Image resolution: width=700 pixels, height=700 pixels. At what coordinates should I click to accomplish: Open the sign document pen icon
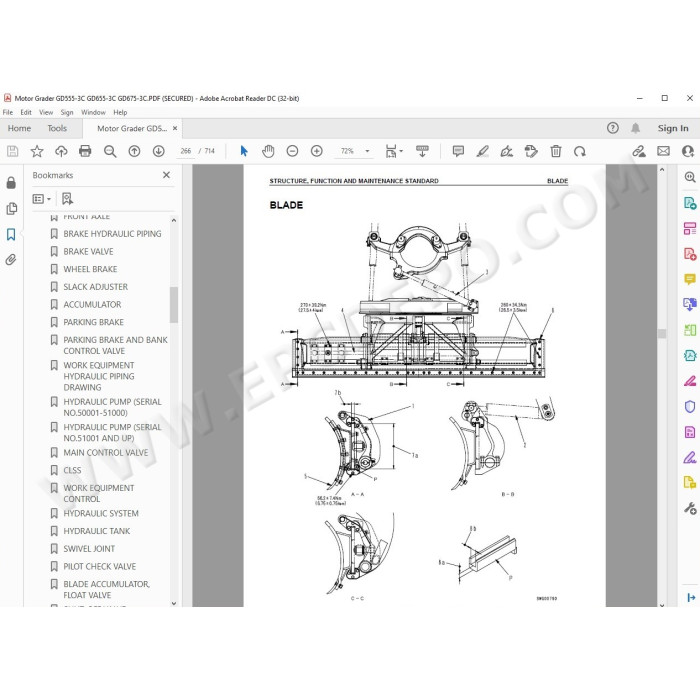click(507, 151)
